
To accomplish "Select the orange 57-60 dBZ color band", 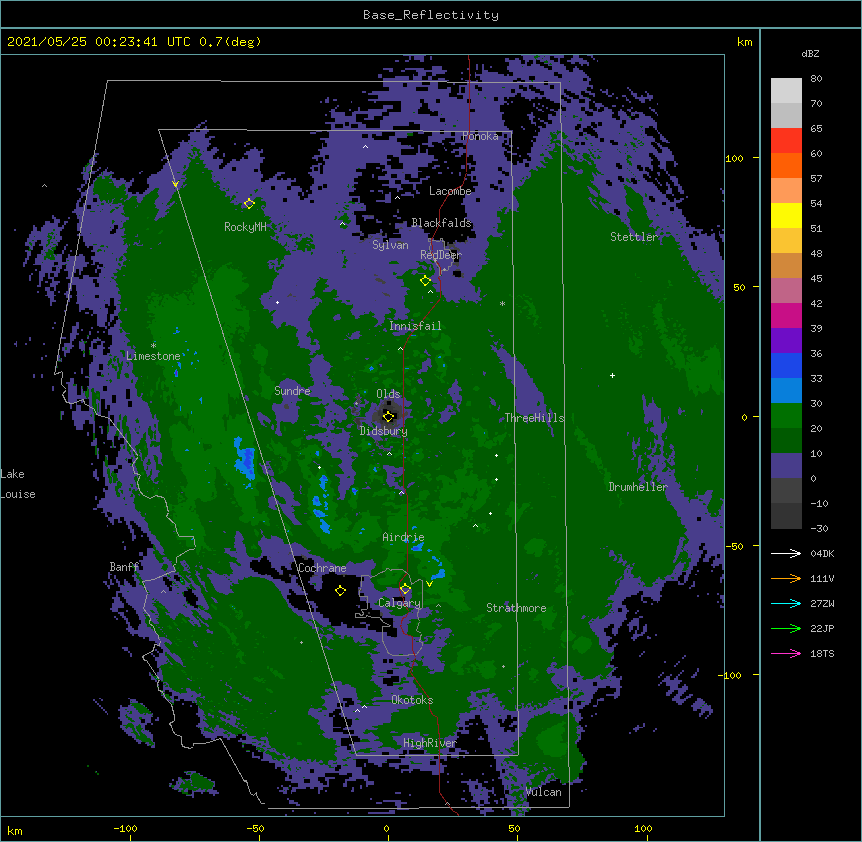I will tap(786, 165).
